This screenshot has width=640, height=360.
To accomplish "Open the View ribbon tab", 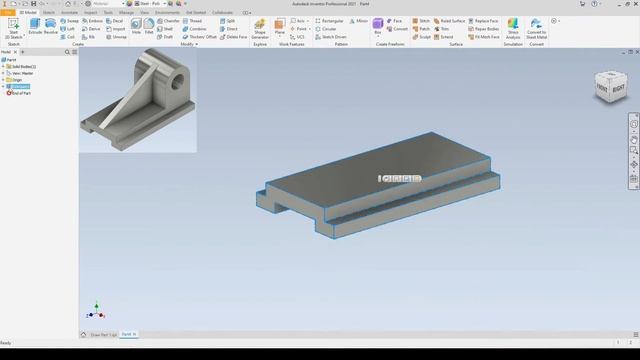I will coord(144,13).
